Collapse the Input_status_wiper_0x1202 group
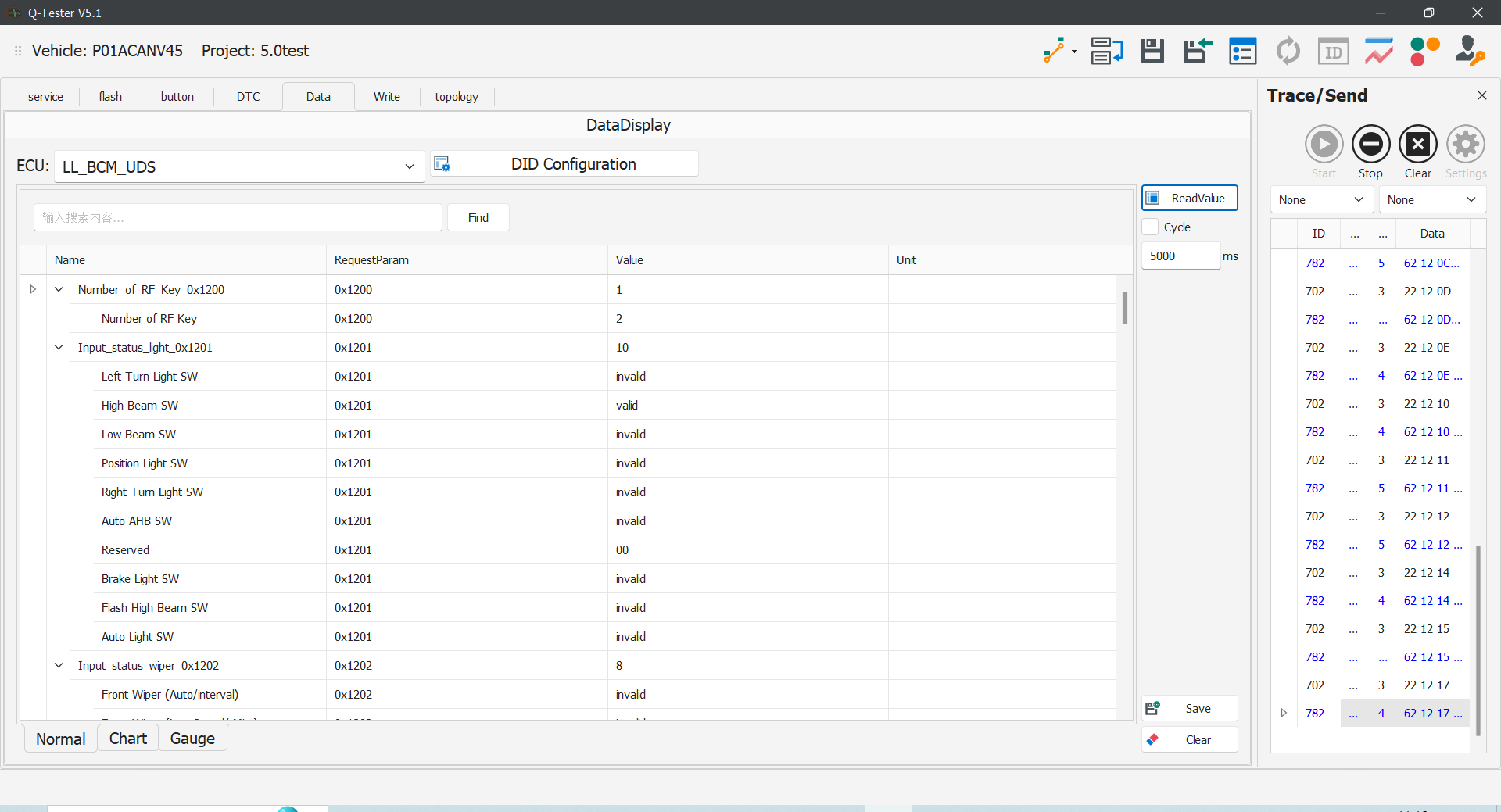Screen dimensions: 1501x812 59,666
